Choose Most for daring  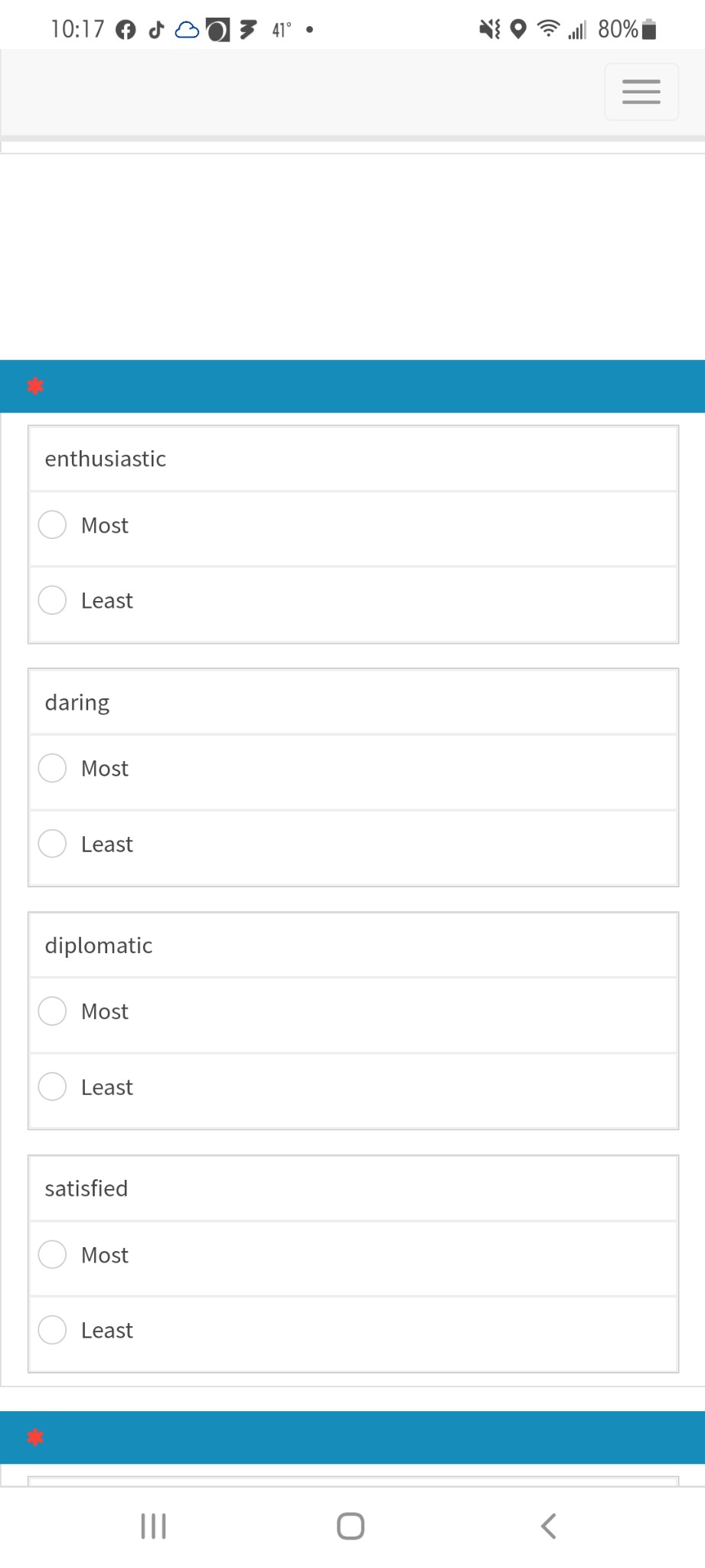tap(52, 768)
